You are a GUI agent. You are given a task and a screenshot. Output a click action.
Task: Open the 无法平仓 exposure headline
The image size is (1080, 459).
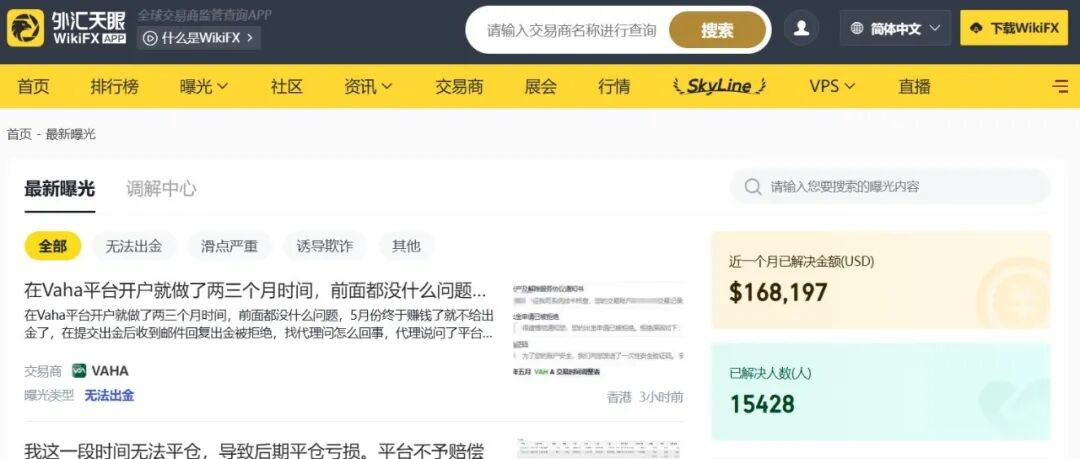(255, 451)
